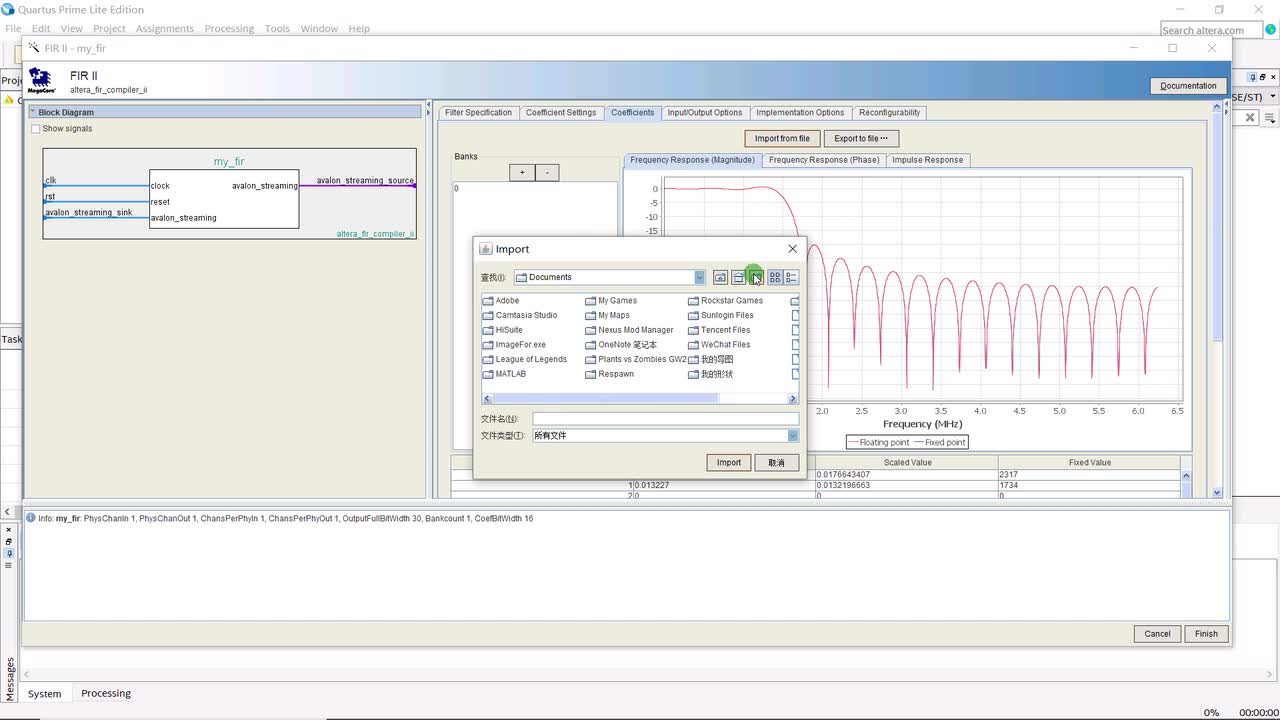The height and width of the screenshot is (720, 1280).
Task: Remove a bank with the - button
Action: pyautogui.click(x=547, y=172)
